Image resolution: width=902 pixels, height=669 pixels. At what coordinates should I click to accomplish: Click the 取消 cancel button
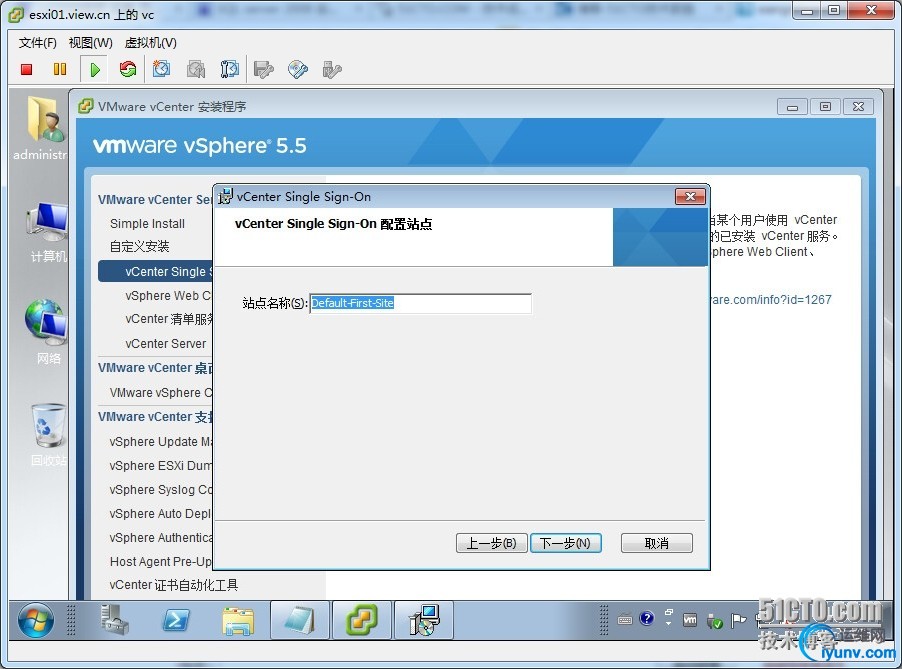click(x=656, y=543)
